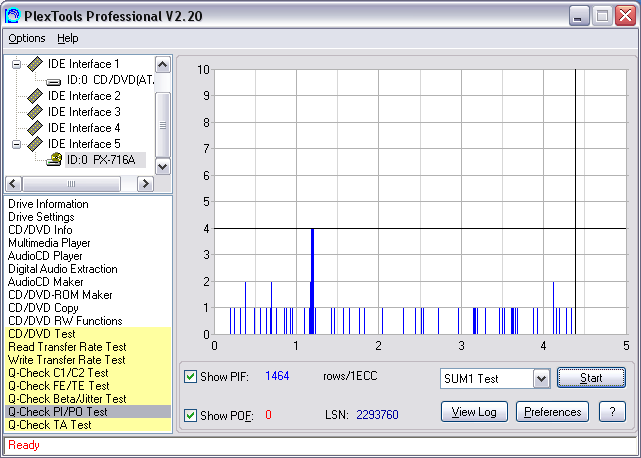Image resolution: width=641 pixels, height=458 pixels.
Task: Collapse the IDE Interface 1 tree node
Action: 16,64
